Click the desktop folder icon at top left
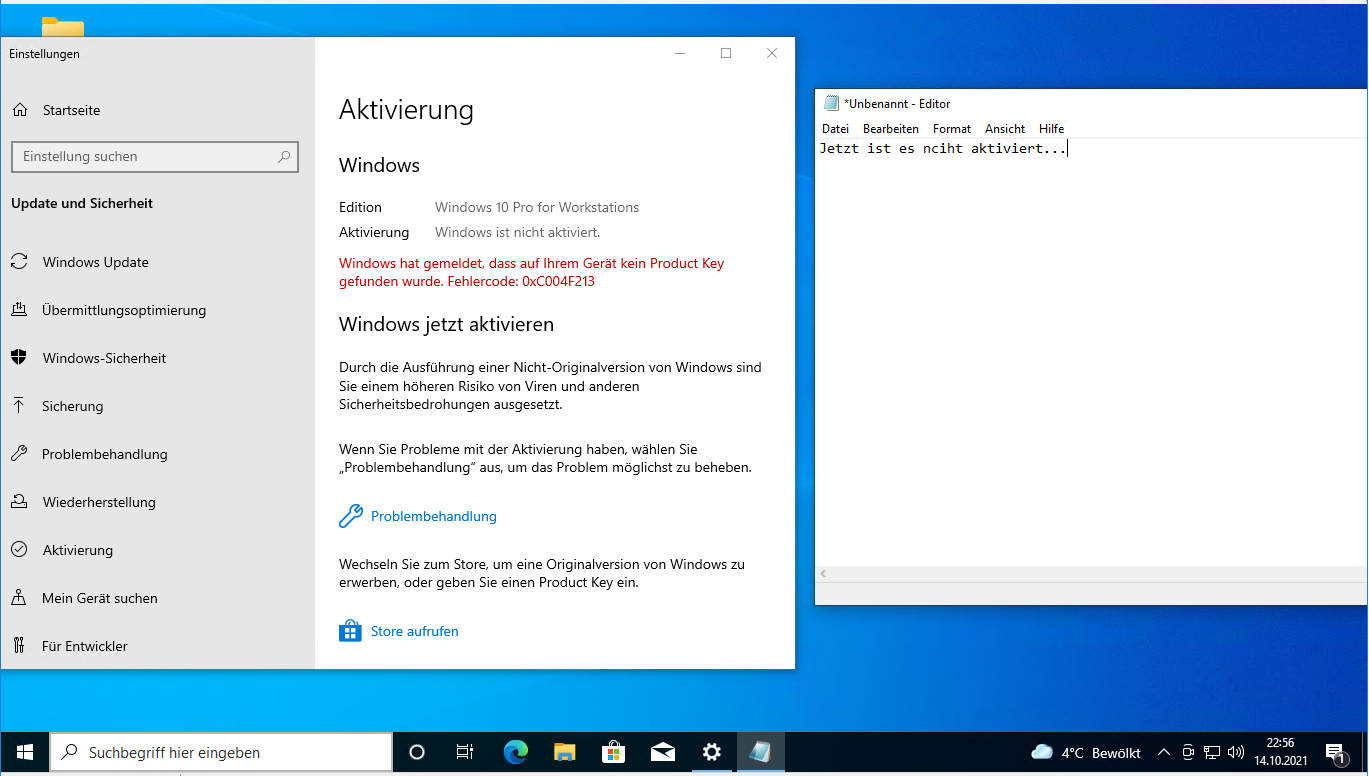Screen dimensions: 1369x776 pos(63,26)
